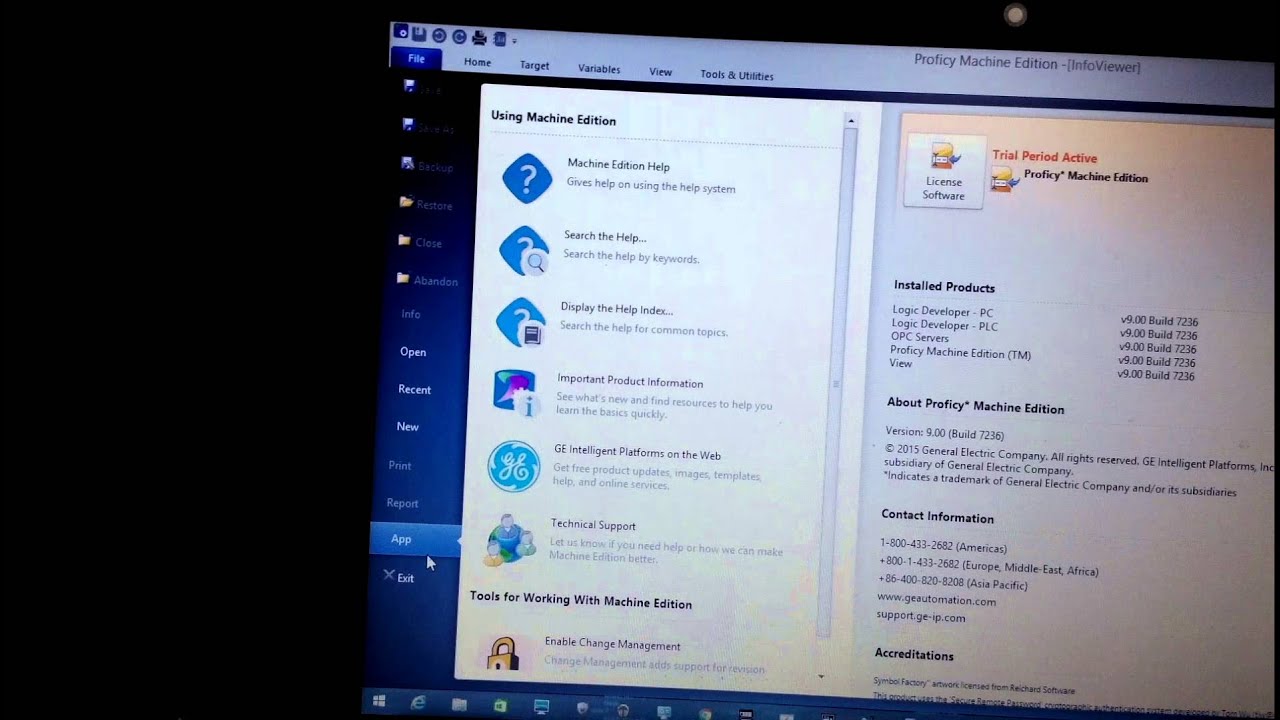Click the Save icon in quick access toolbar
The width and height of the screenshot is (1280, 720).
pos(419,34)
